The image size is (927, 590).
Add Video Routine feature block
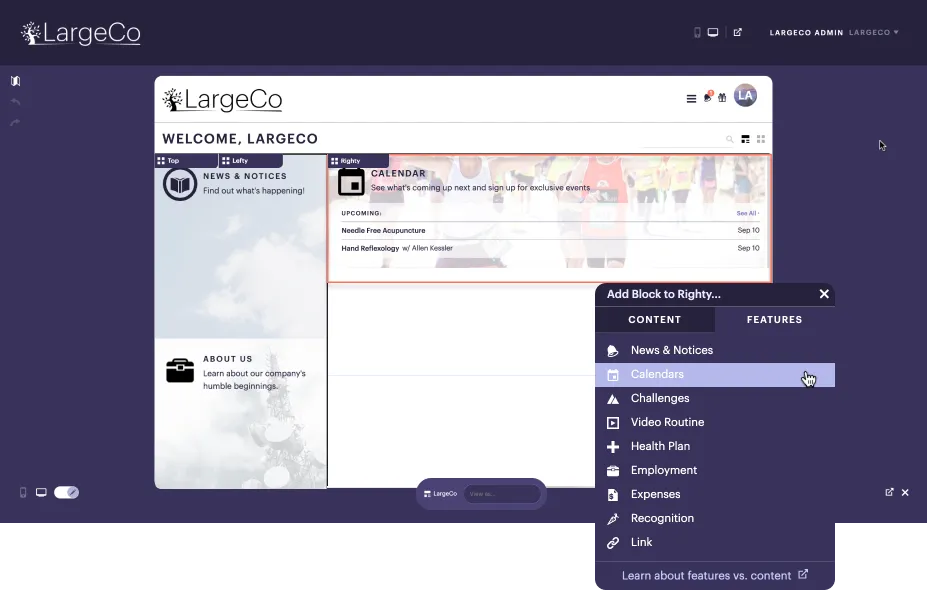pyautogui.click(x=715, y=423)
